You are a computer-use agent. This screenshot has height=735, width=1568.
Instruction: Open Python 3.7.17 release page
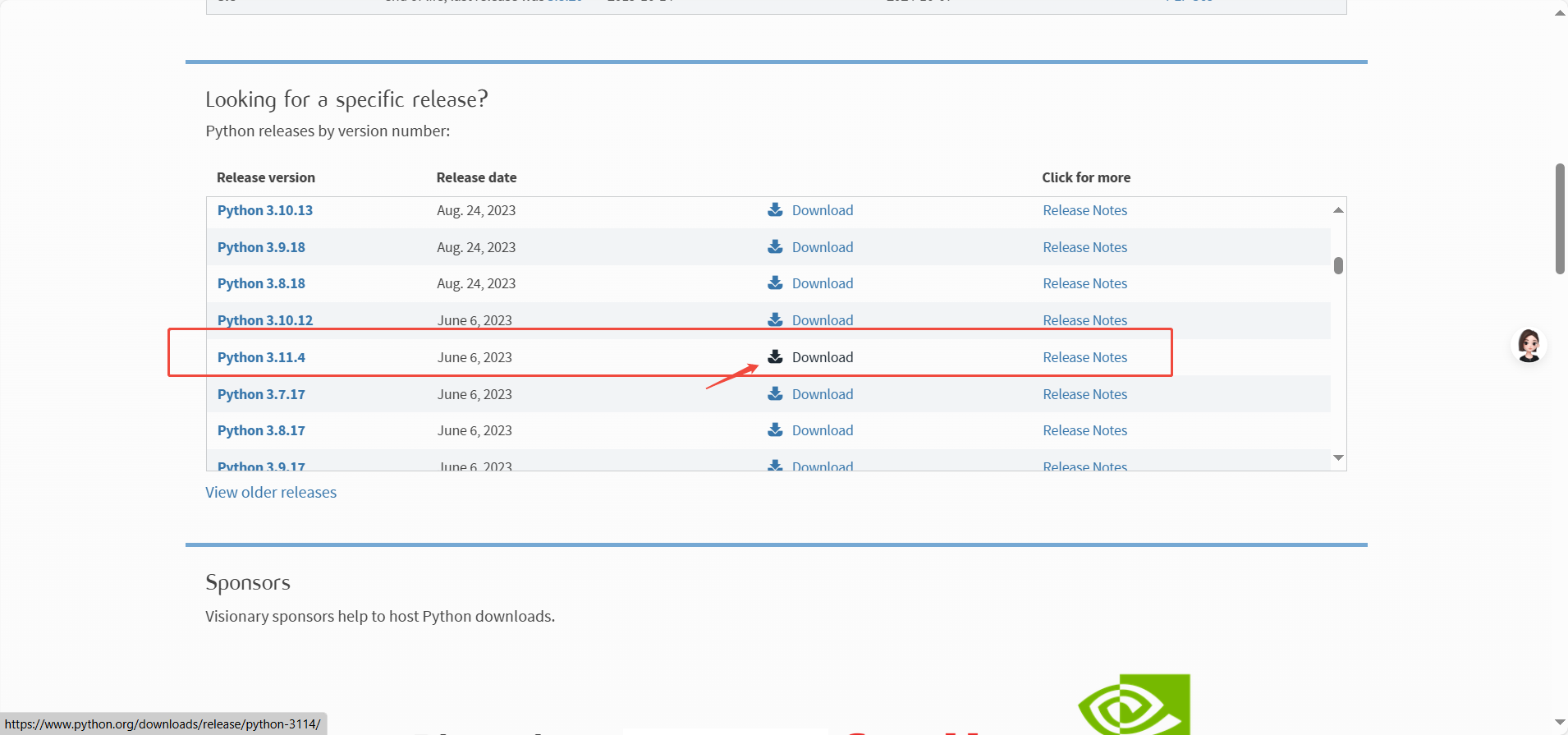[x=261, y=394]
